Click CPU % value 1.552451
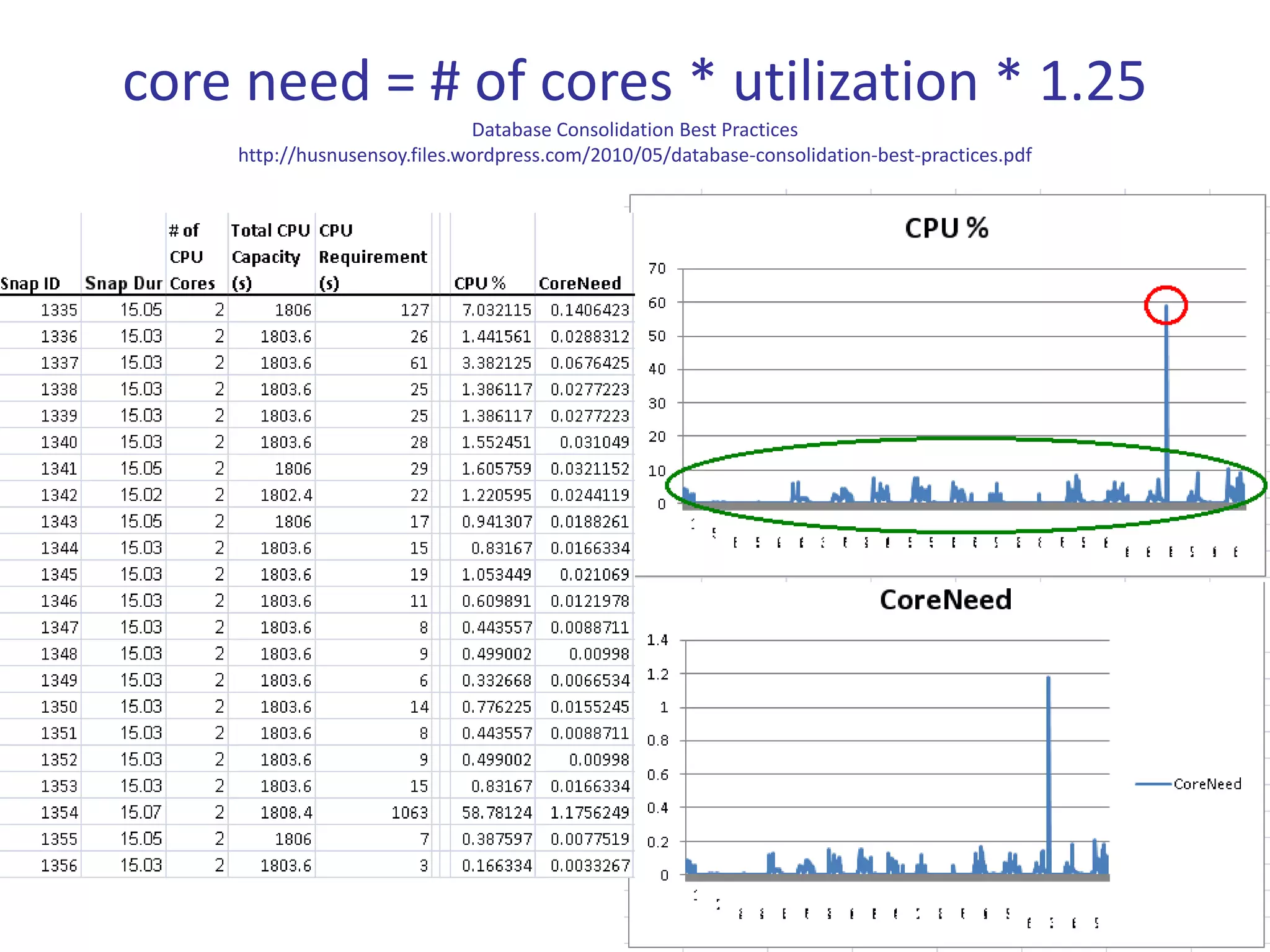1270x952 pixels. point(497,443)
